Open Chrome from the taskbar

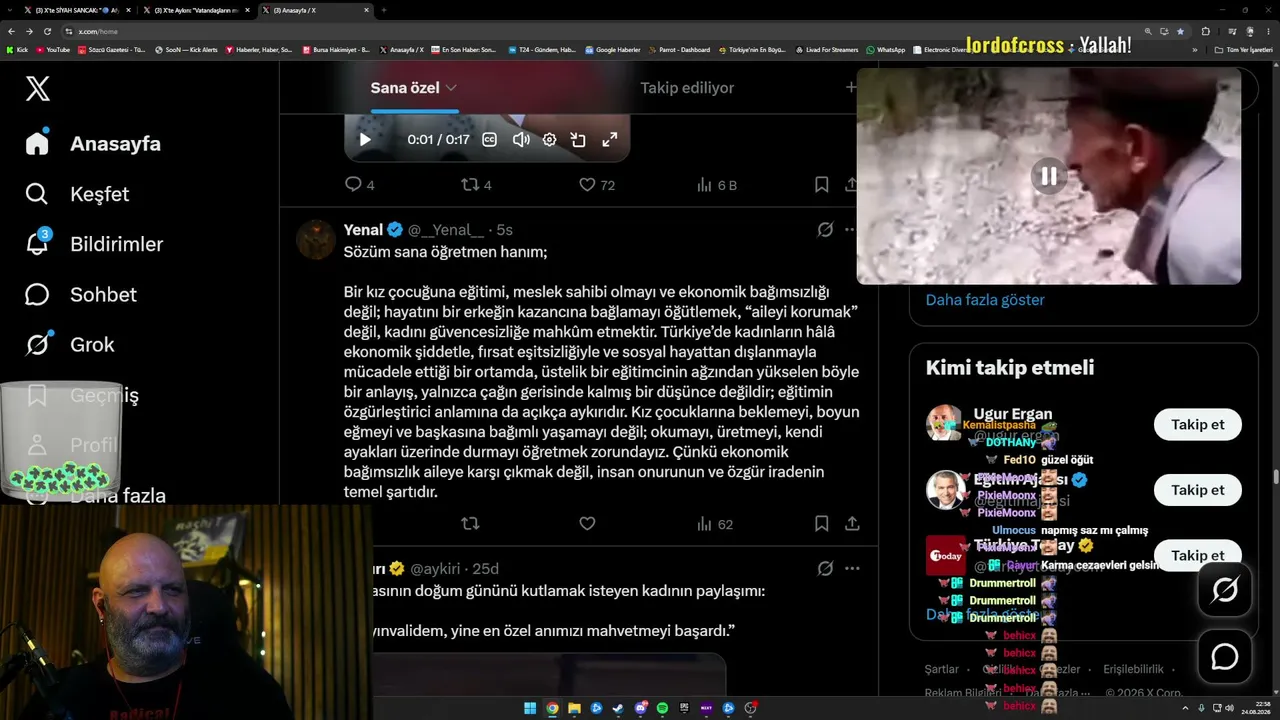[552, 708]
